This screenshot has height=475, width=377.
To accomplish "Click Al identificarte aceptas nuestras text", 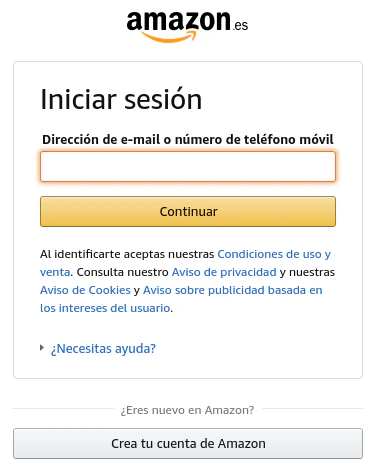I will (127, 254).
